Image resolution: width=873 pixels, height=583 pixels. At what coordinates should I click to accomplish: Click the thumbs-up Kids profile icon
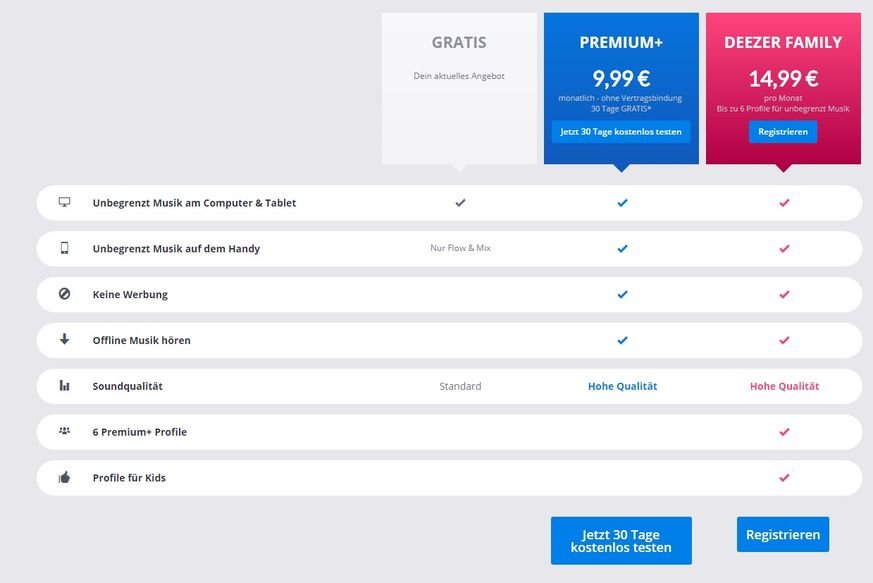tap(65, 477)
